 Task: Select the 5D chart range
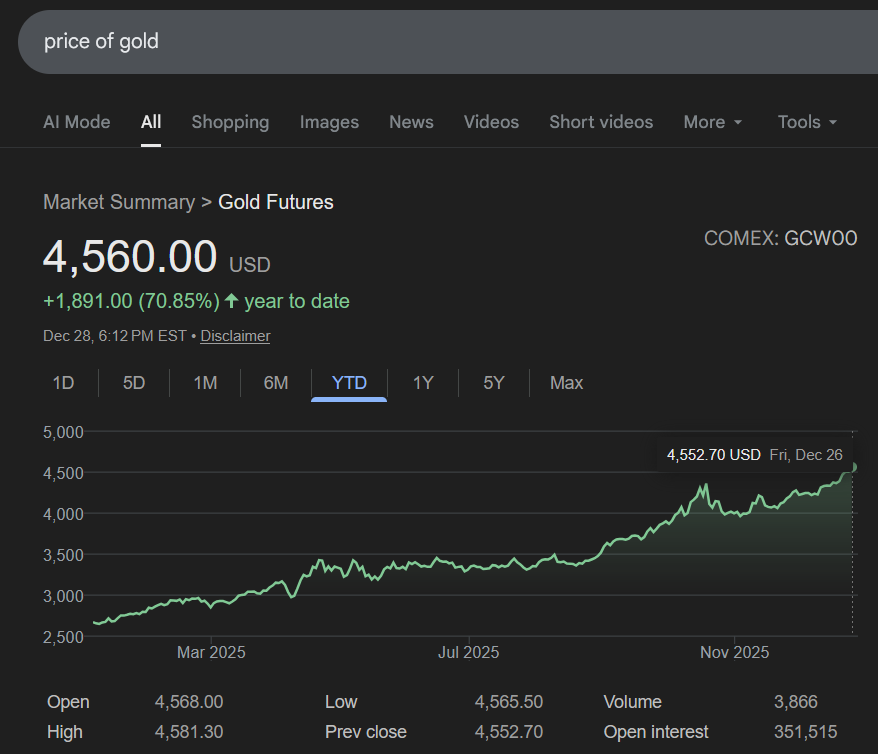[134, 383]
